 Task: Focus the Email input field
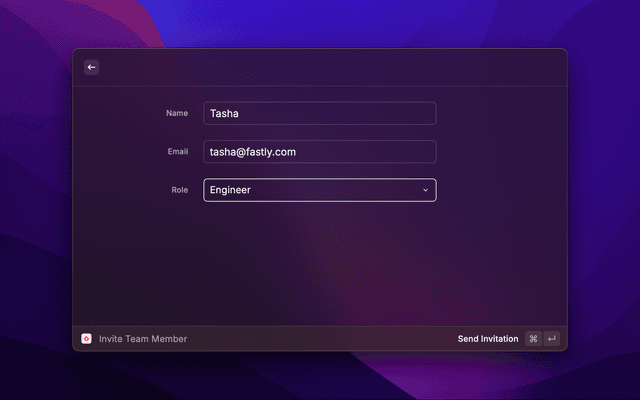319,152
